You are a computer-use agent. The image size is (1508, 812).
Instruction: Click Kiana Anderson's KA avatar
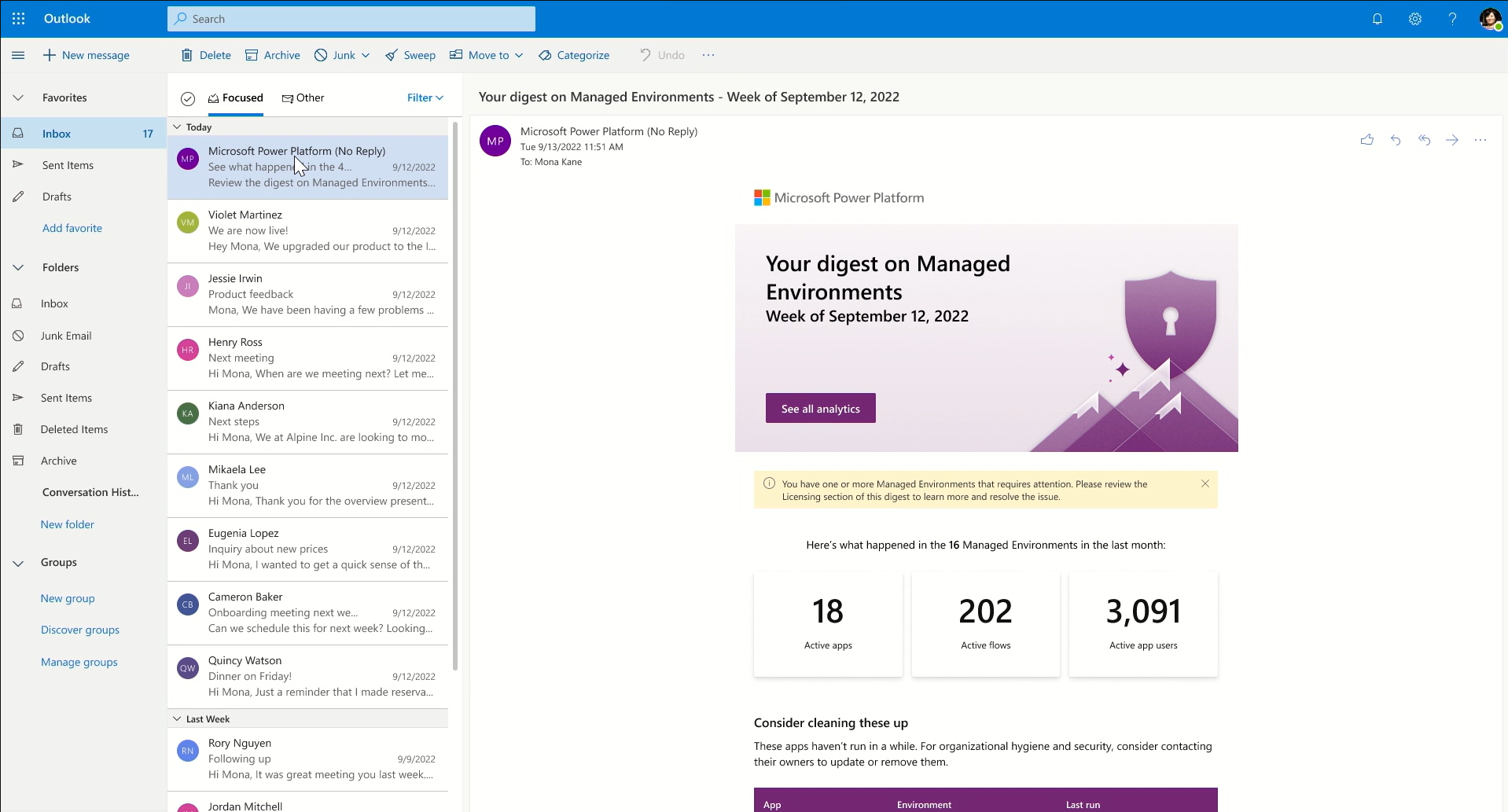[188, 413]
